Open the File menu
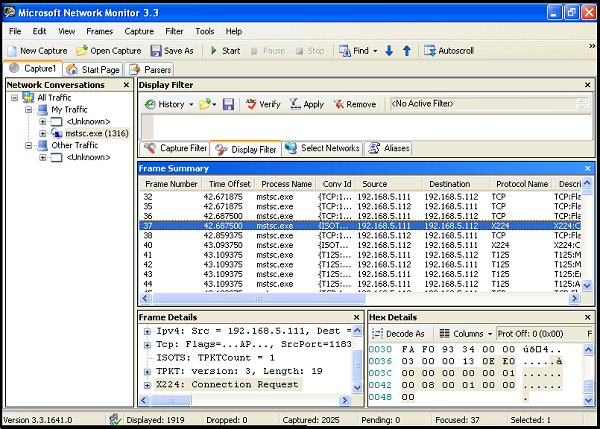600x429 pixels. point(15,31)
